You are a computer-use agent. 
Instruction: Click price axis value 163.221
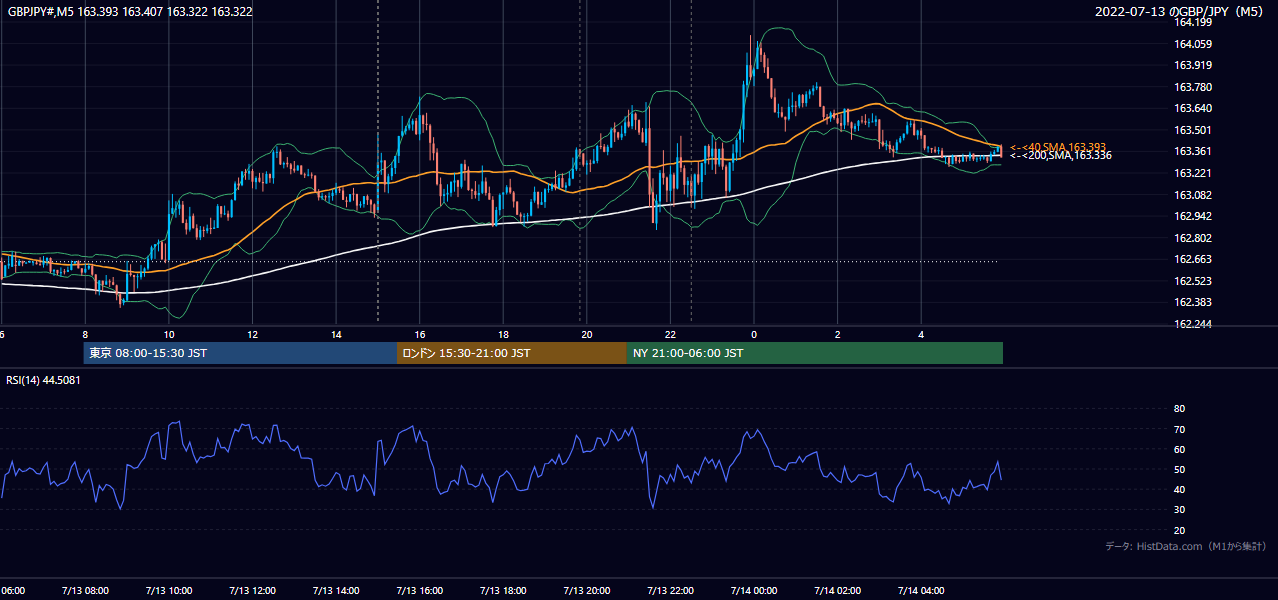click(x=1193, y=173)
